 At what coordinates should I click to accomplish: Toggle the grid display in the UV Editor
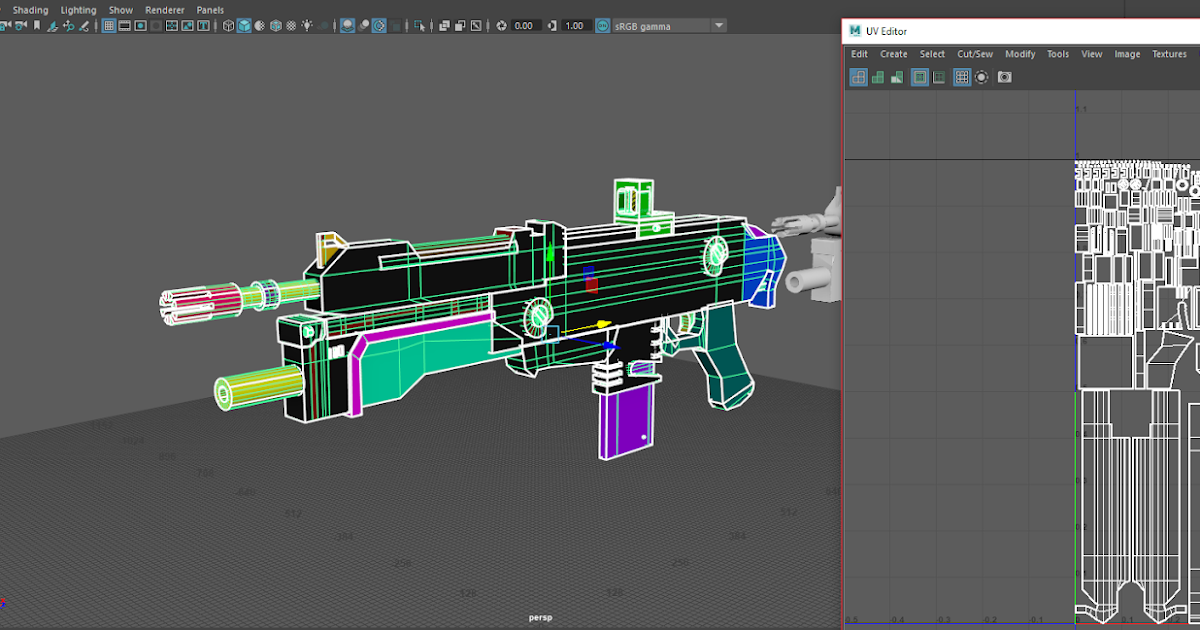pos(962,77)
